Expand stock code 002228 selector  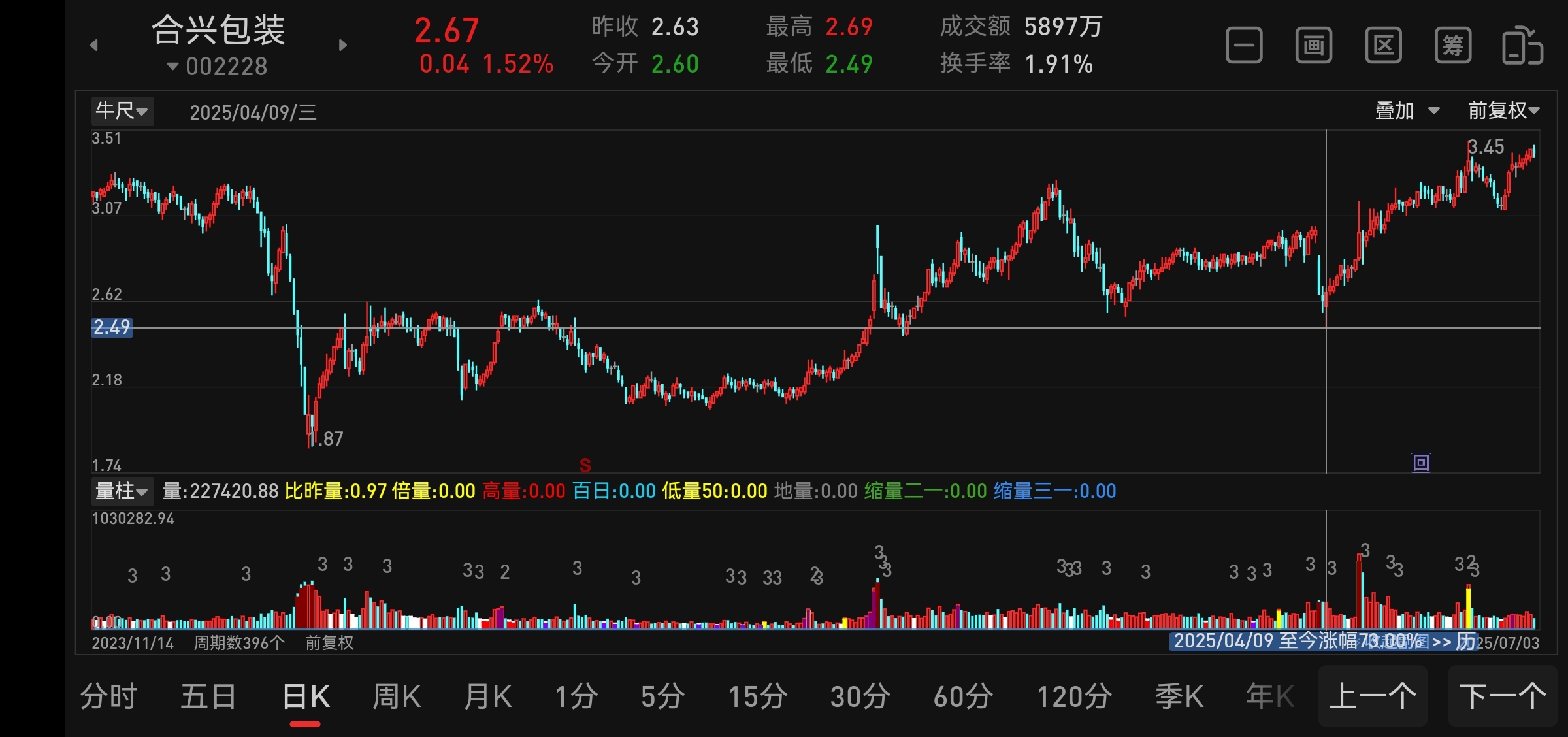[x=218, y=67]
